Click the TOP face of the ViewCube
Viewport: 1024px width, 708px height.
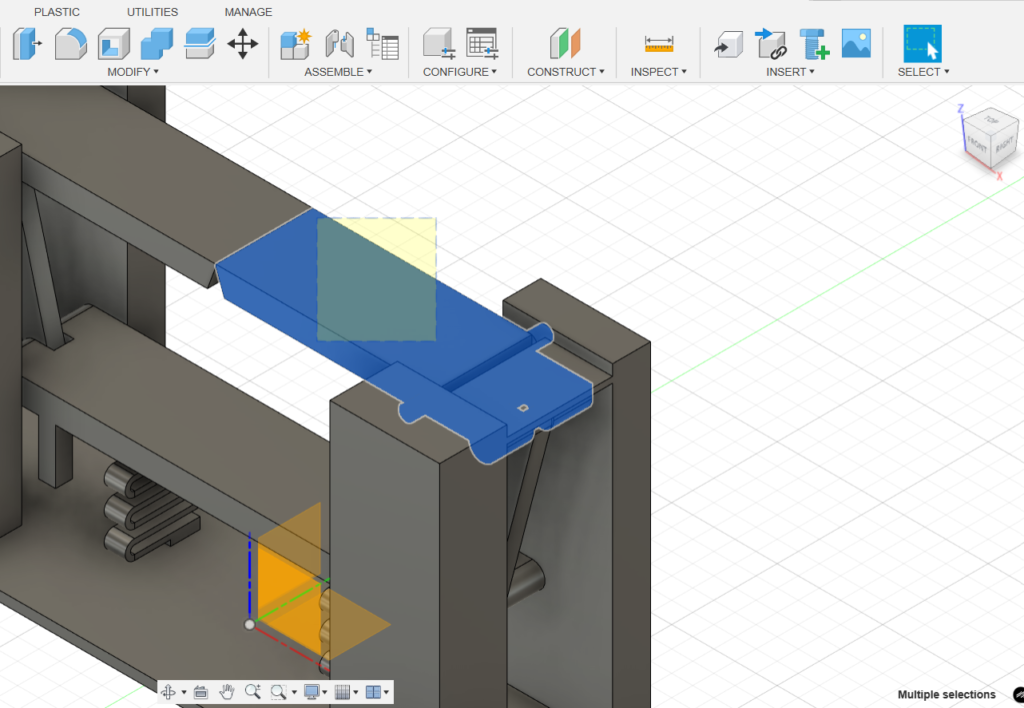[992, 120]
